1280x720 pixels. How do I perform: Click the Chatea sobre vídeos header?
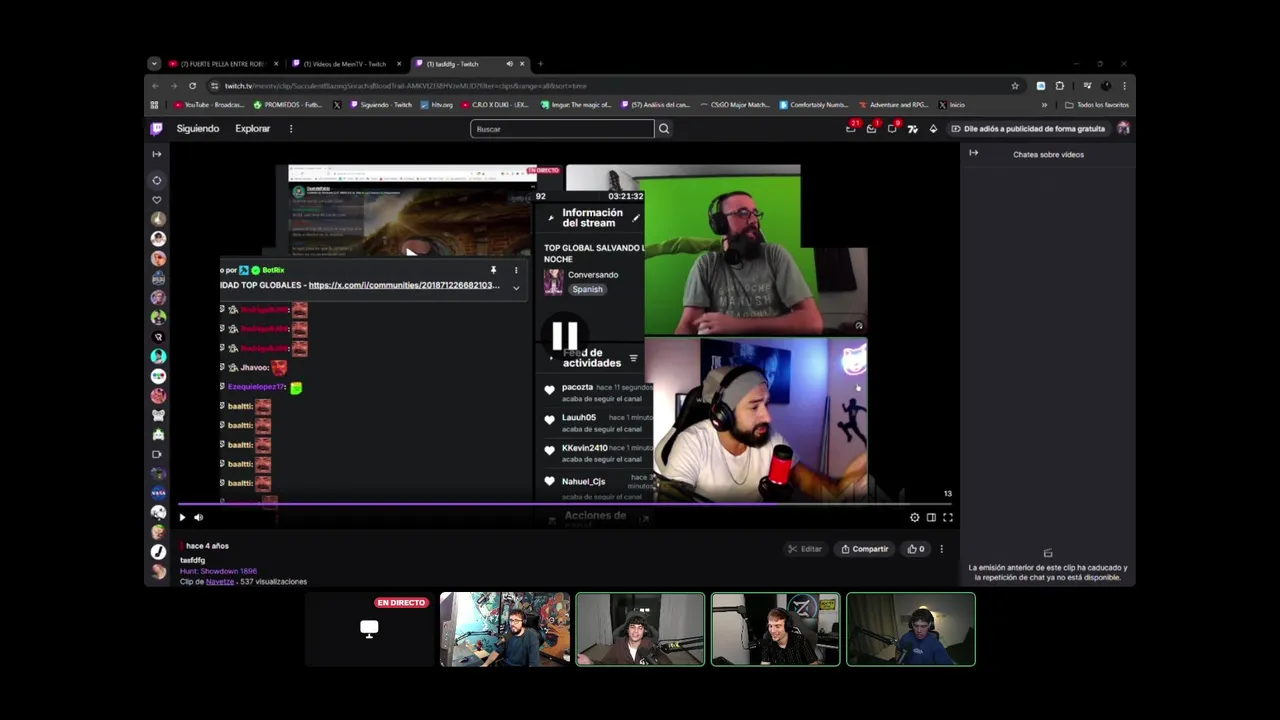(x=1048, y=154)
